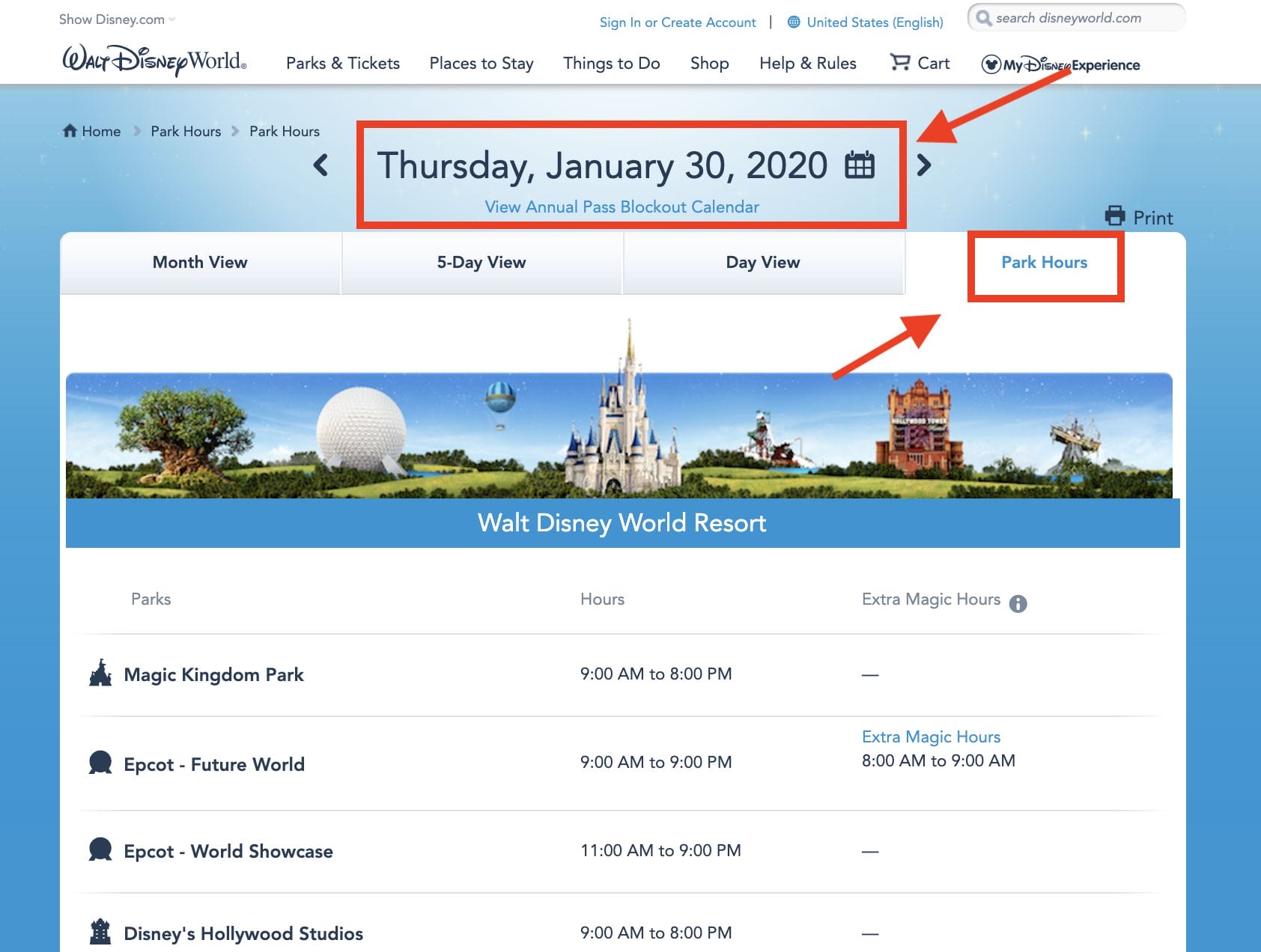
Task: Advance to next day with right arrow
Action: point(924,165)
